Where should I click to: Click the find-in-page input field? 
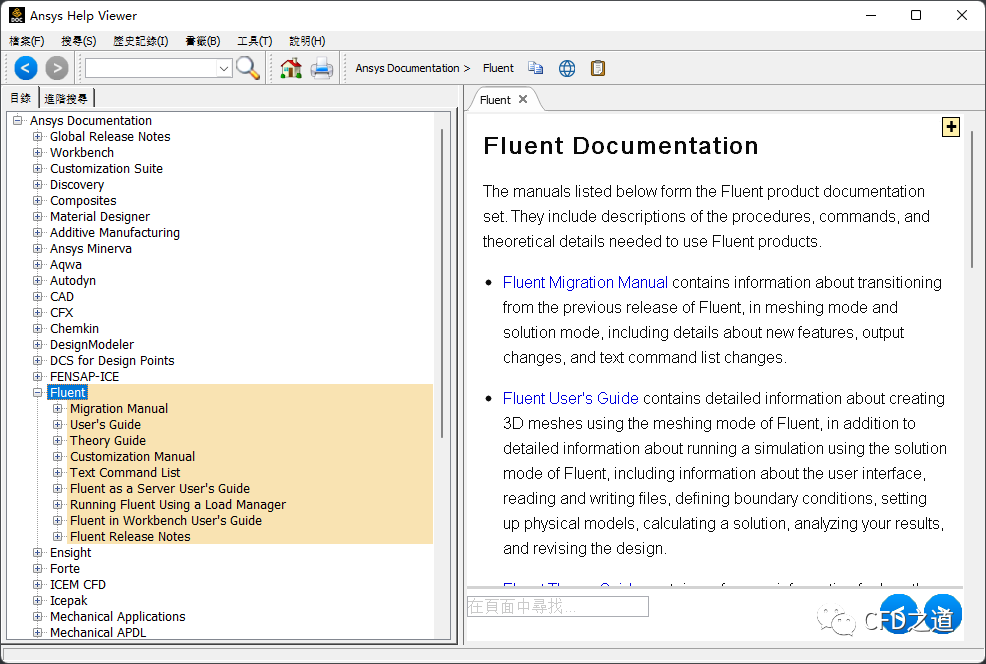tap(557, 606)
